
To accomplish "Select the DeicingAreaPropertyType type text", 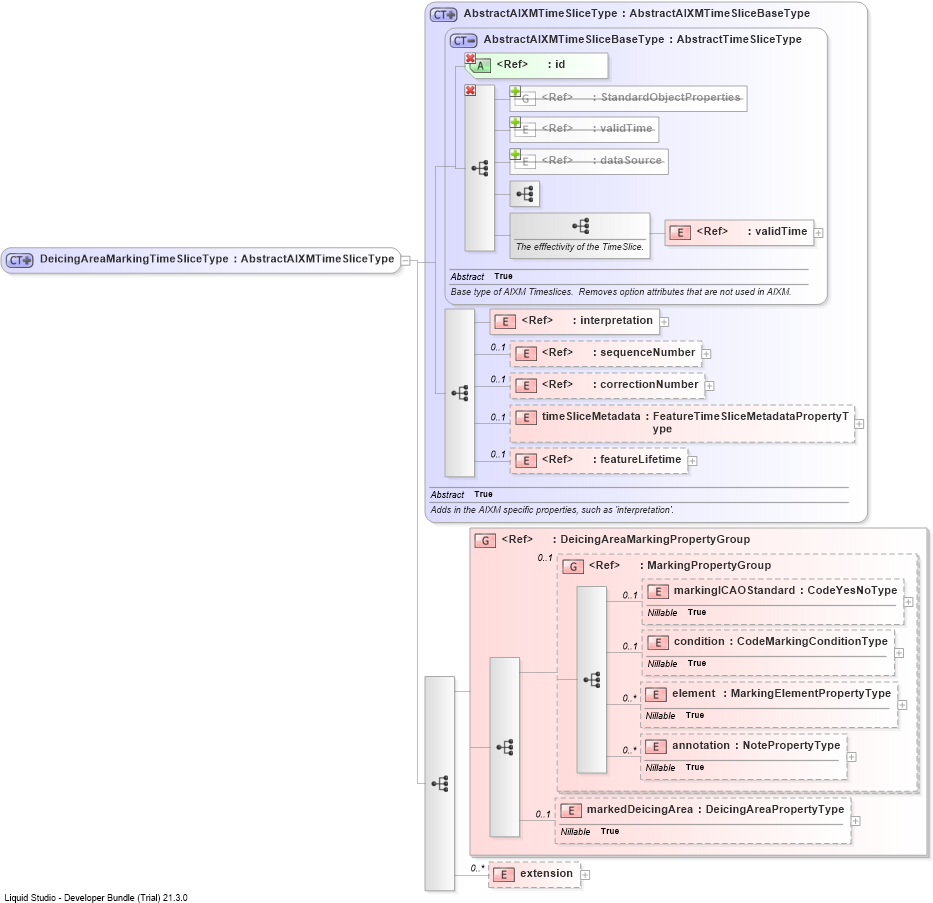I will point(775,810).
